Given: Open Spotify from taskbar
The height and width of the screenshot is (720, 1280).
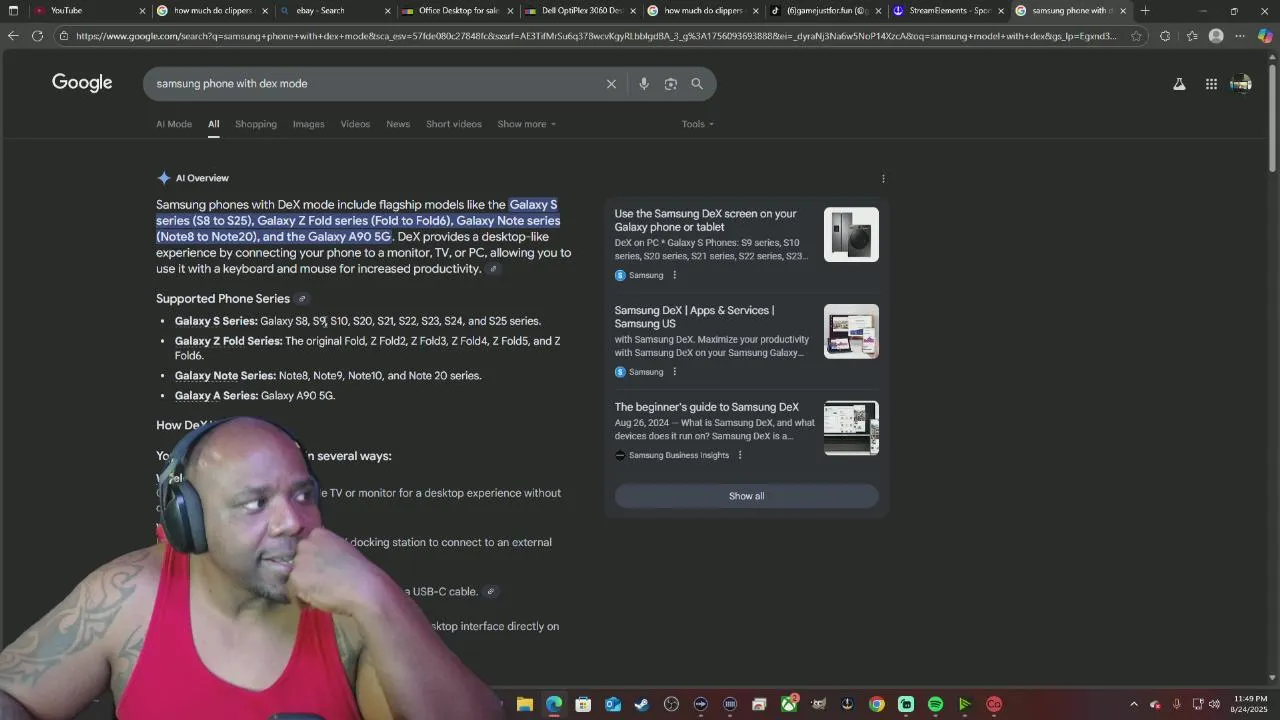Looking at the screenshot, I should click(935, 704).
